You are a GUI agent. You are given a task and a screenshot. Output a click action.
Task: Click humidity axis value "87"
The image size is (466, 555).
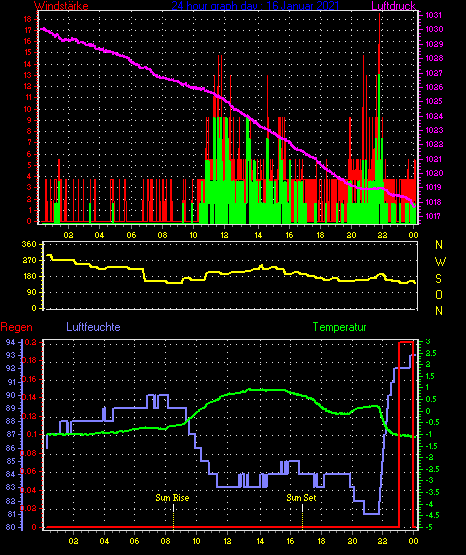coord(11,435)
